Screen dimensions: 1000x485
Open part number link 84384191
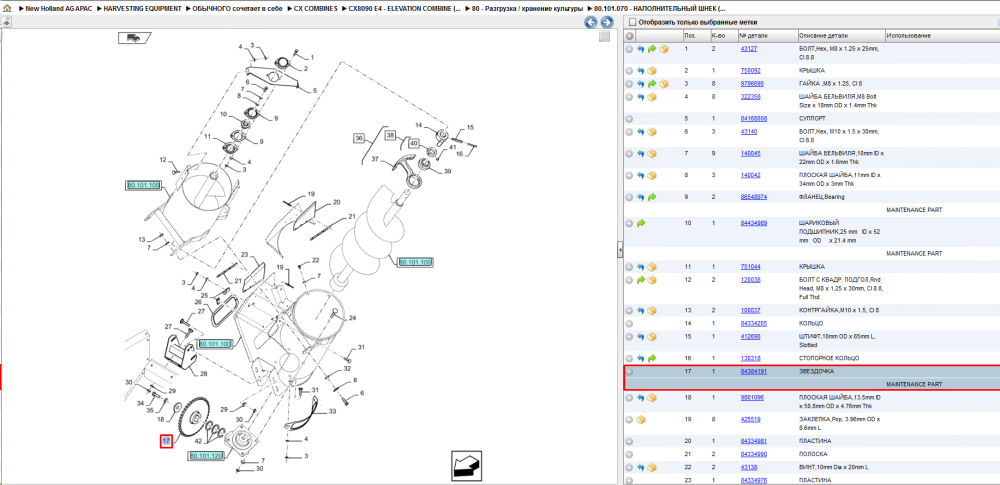coord(753,371)
